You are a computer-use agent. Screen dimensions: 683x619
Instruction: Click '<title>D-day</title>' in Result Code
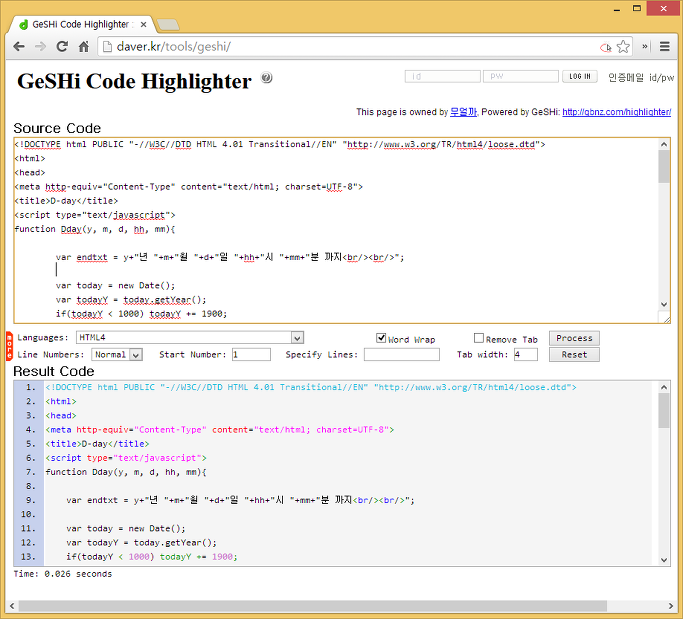tap(97, 444)
